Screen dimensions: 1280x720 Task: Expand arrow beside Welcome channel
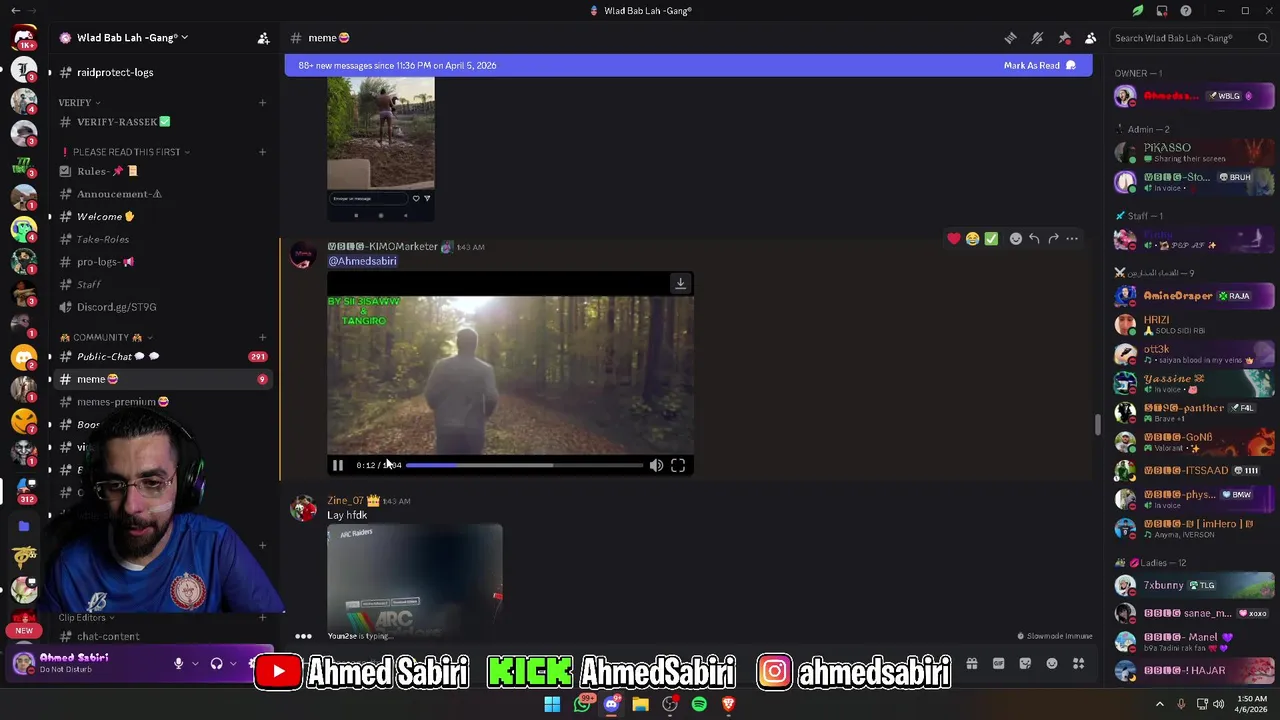[x=49, y=217]
